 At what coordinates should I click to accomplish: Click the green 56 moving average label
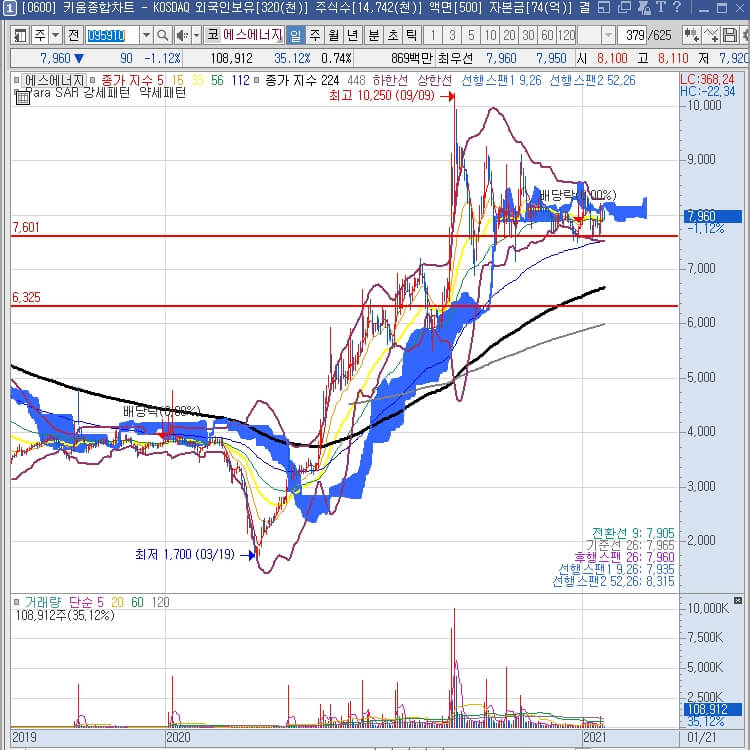click(x=217, y=80)
